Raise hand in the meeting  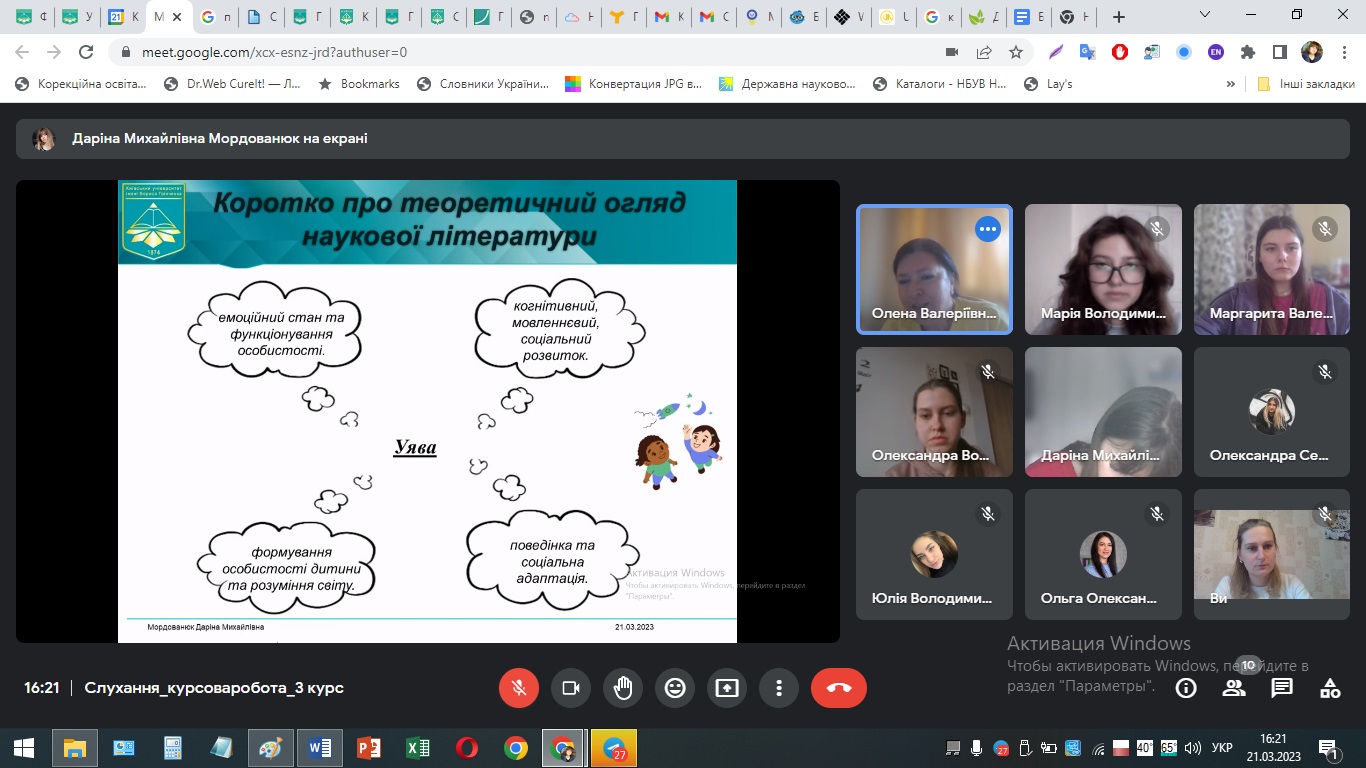(623, 688)
